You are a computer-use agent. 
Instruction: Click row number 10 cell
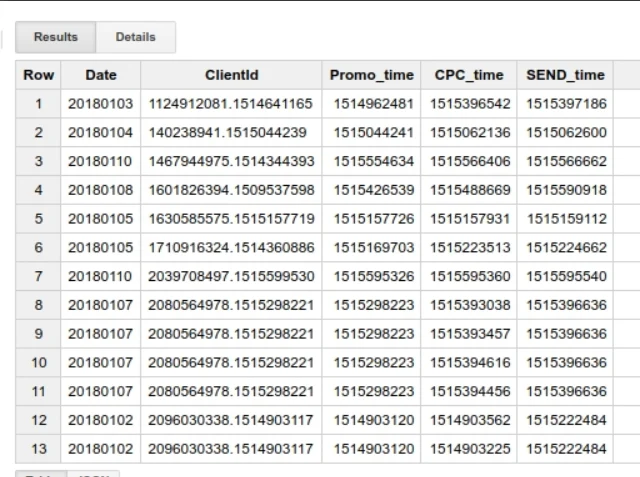pyautogui.click(x=39, y=363)
